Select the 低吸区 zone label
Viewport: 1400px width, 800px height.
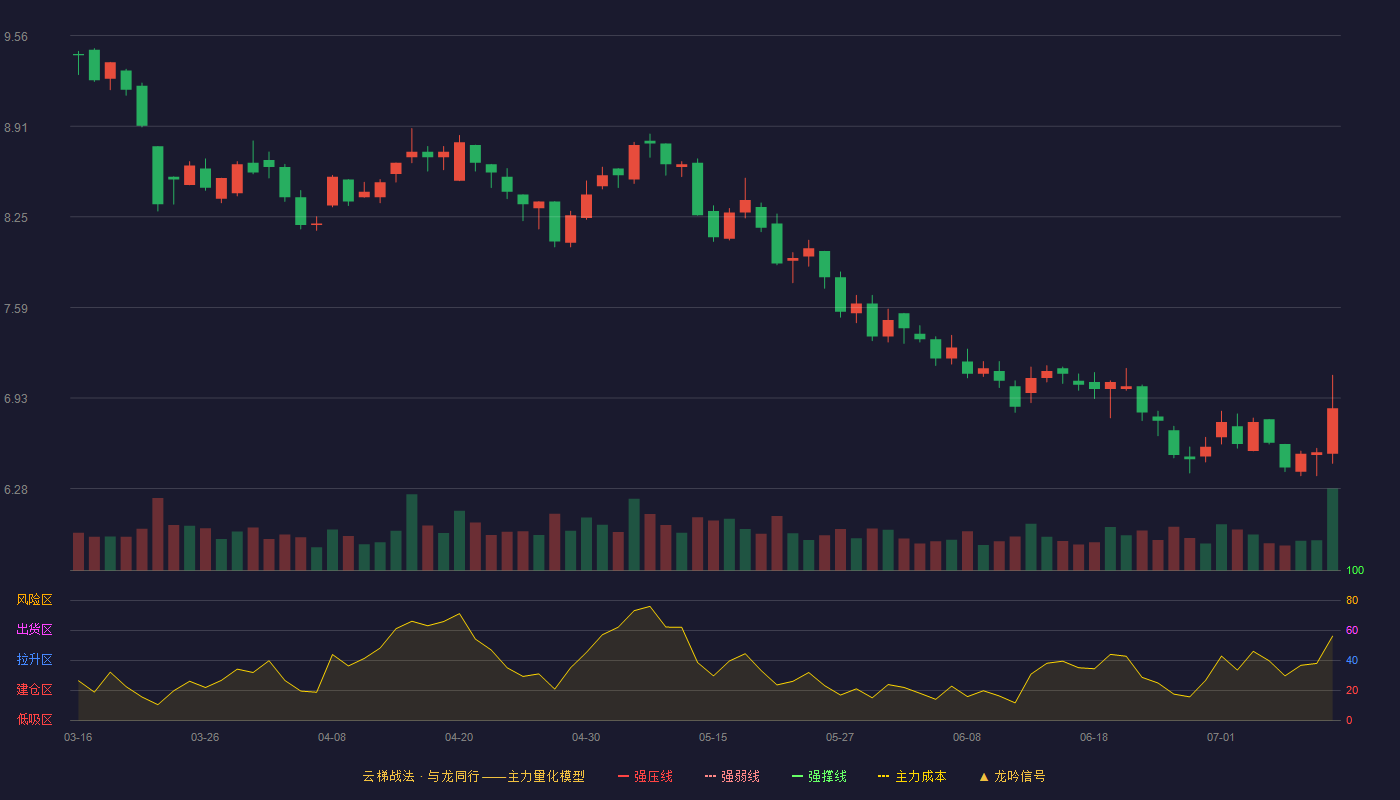(x=34, y=720)
